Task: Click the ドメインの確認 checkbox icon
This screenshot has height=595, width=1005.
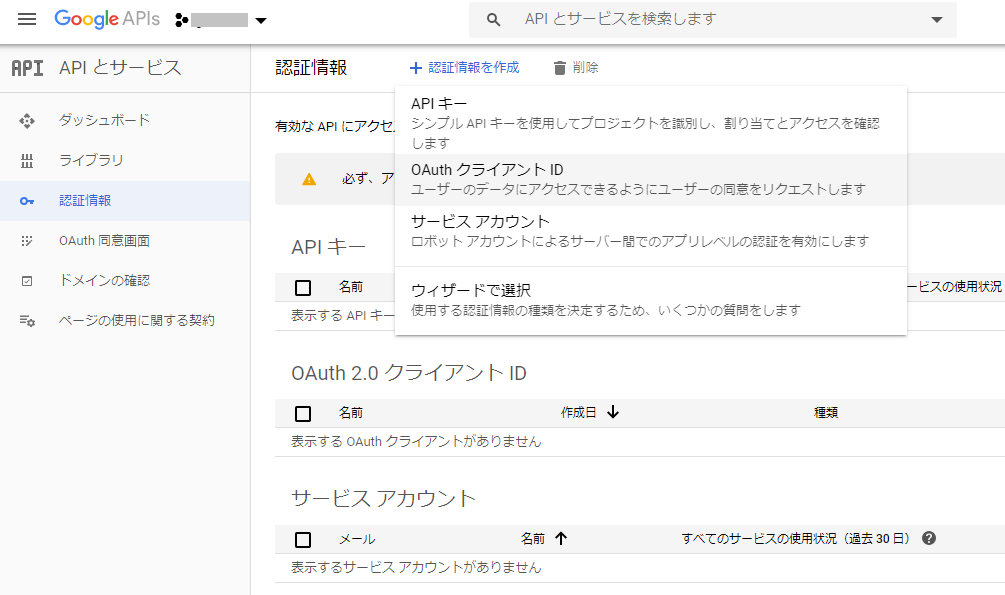Action: [x=27, y=281]
